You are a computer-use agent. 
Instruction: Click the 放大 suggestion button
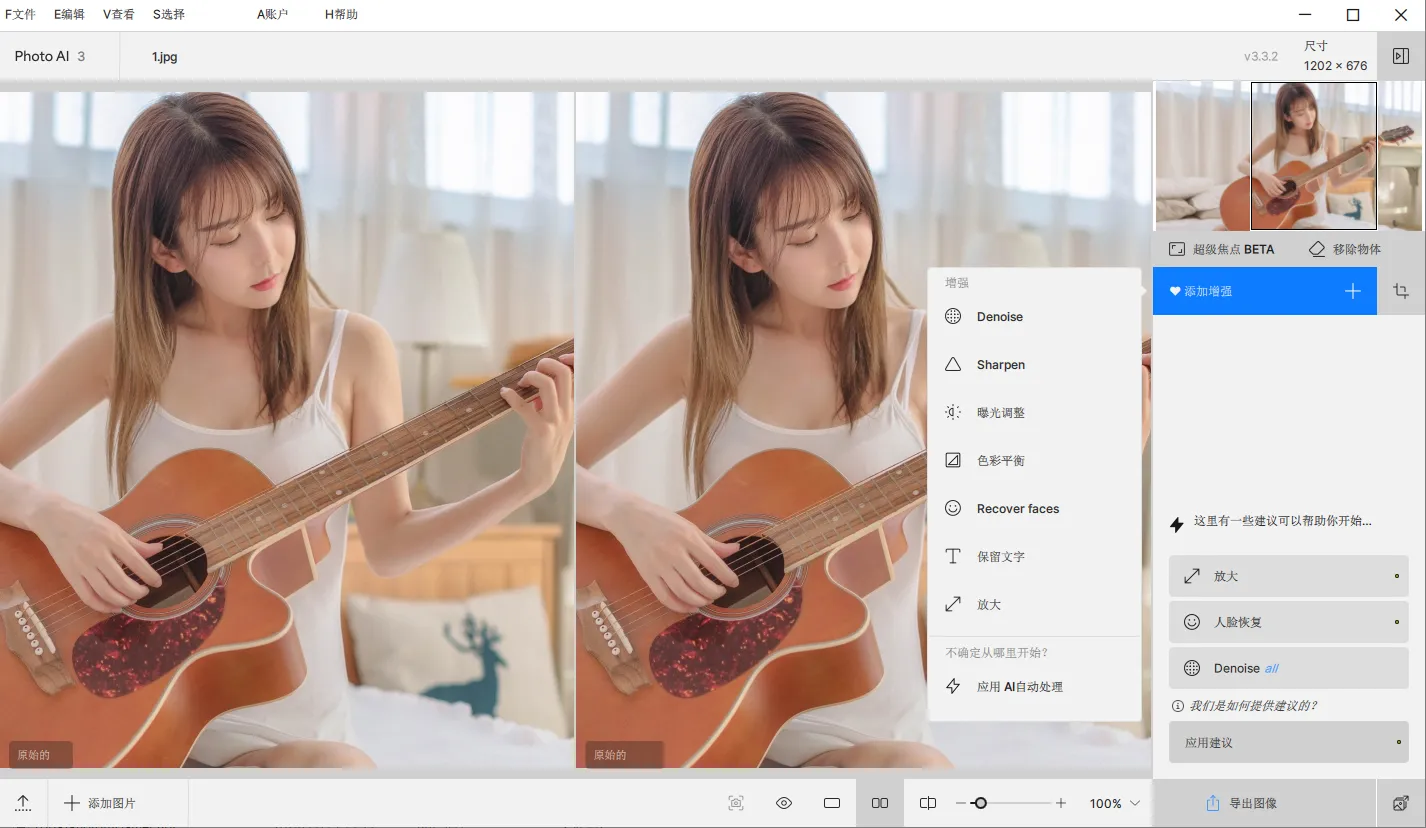(x=1289, y=577)
